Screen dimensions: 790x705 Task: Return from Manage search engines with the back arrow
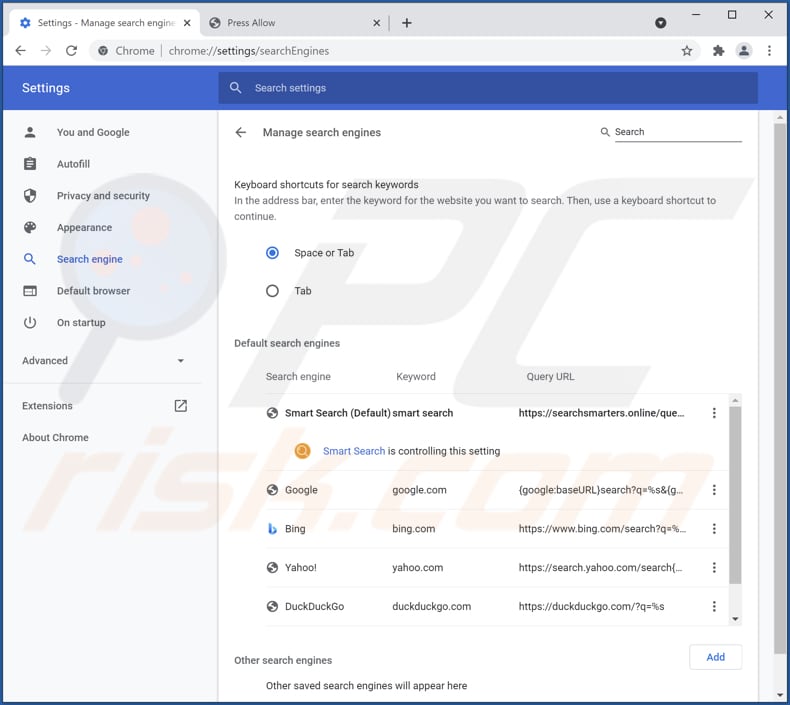coord(241,133)
